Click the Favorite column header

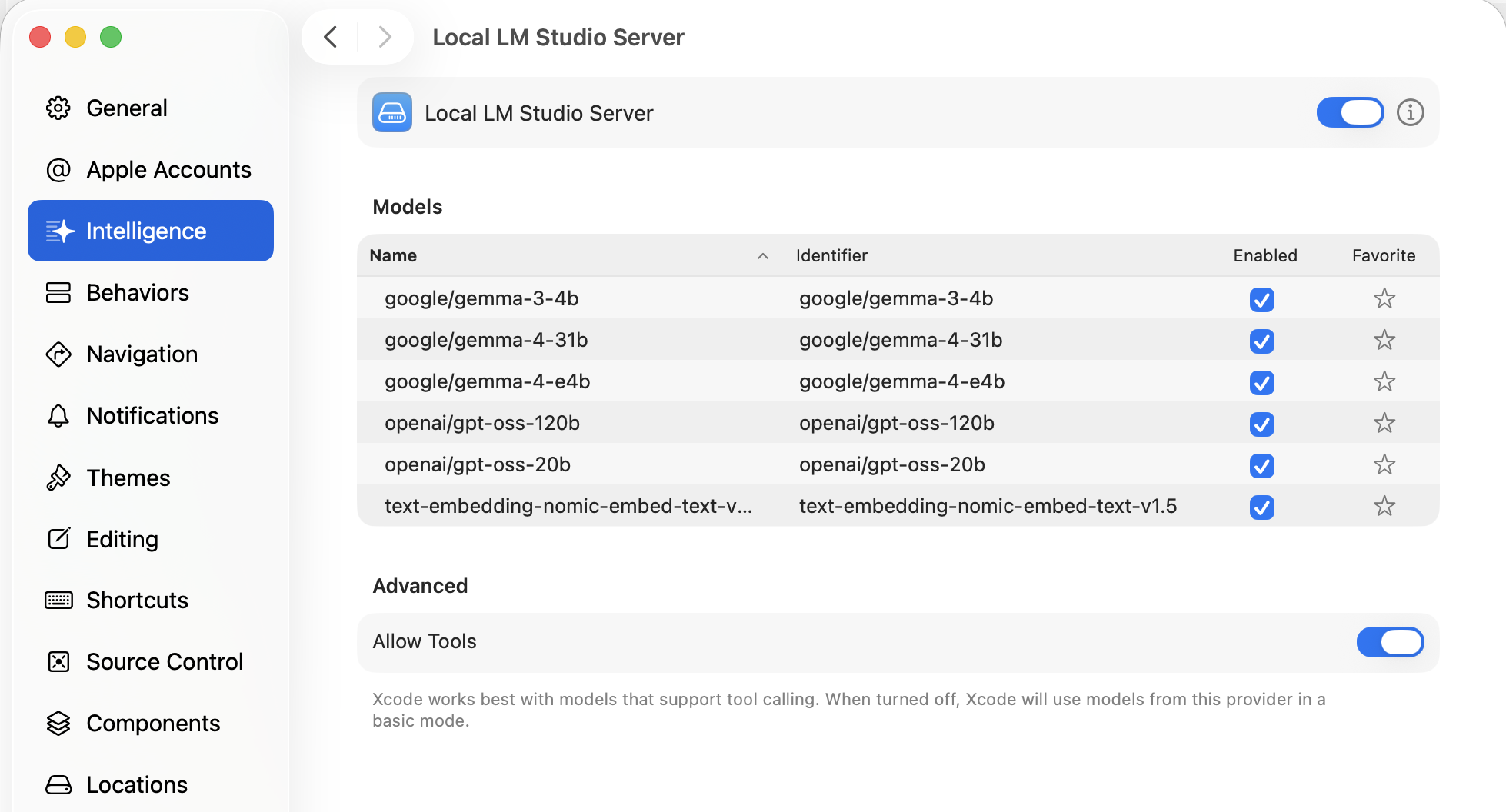pyautogui.click(x=1383, y=256)
